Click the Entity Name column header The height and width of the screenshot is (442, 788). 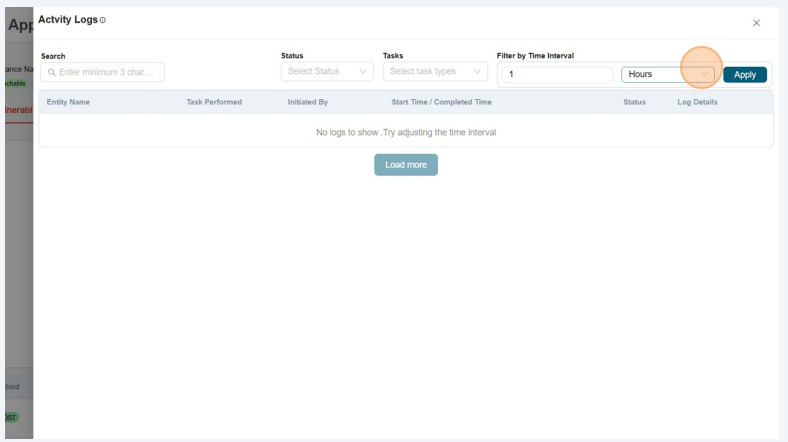click(x=68, y=102)
